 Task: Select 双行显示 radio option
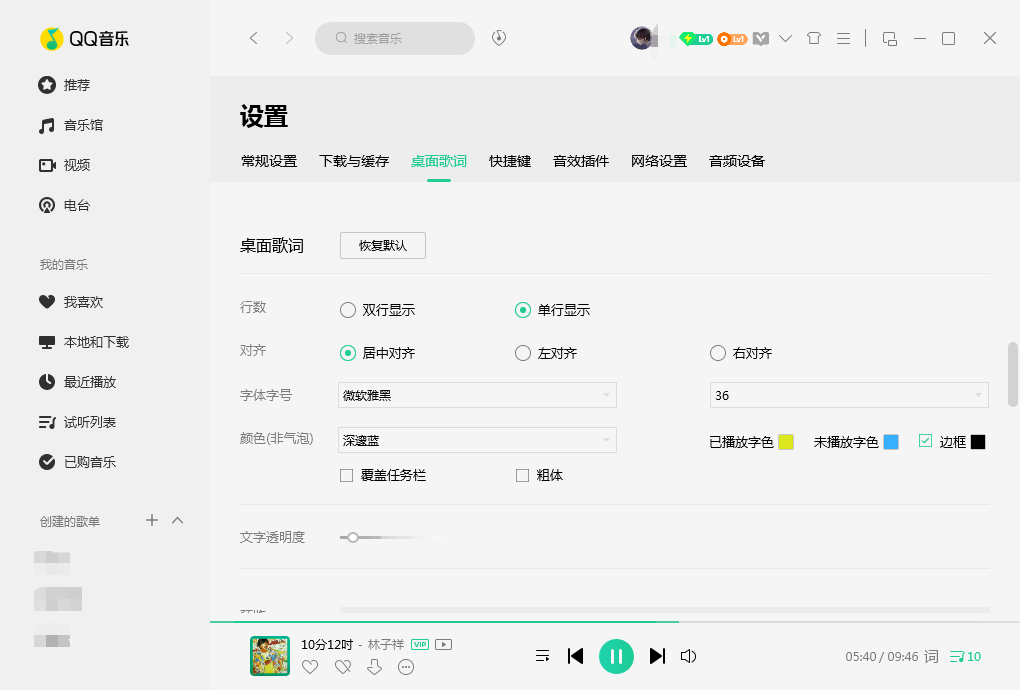[348, 310]
